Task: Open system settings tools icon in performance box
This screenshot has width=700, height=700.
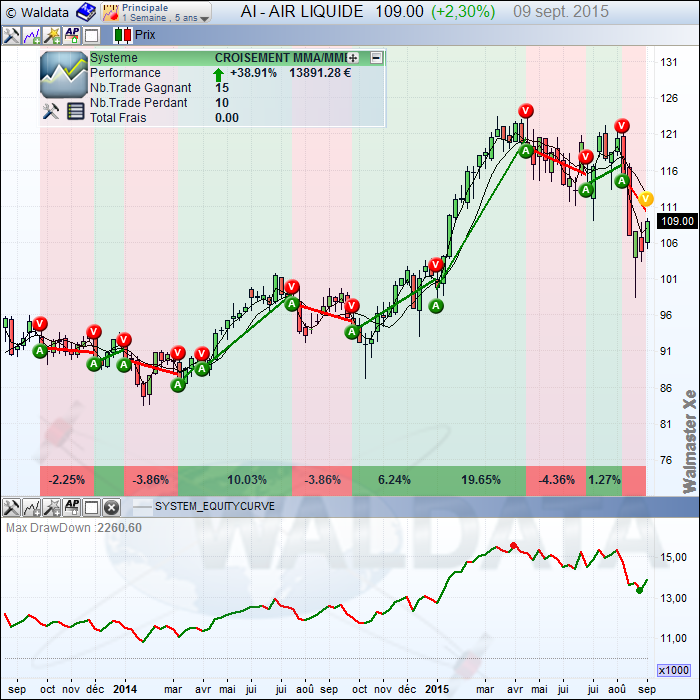Action: (51, 111)
